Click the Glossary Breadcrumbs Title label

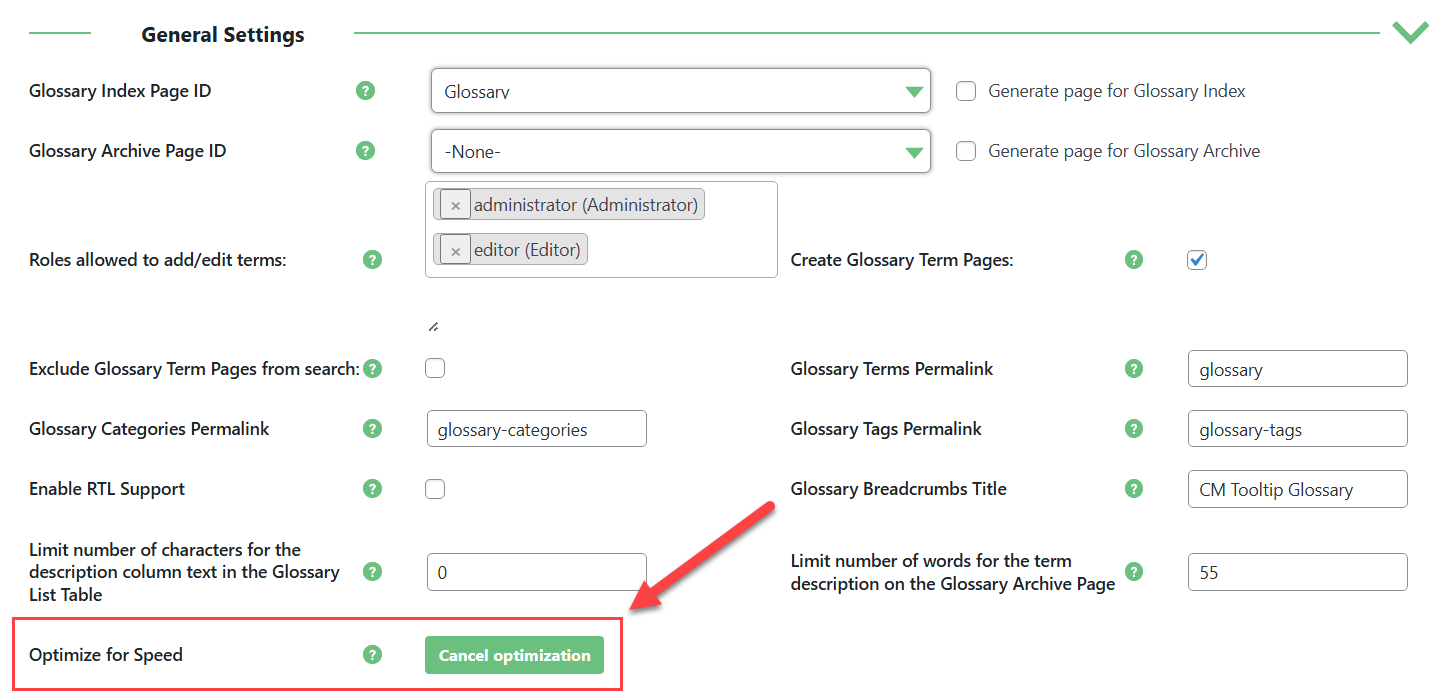point(899,489)
